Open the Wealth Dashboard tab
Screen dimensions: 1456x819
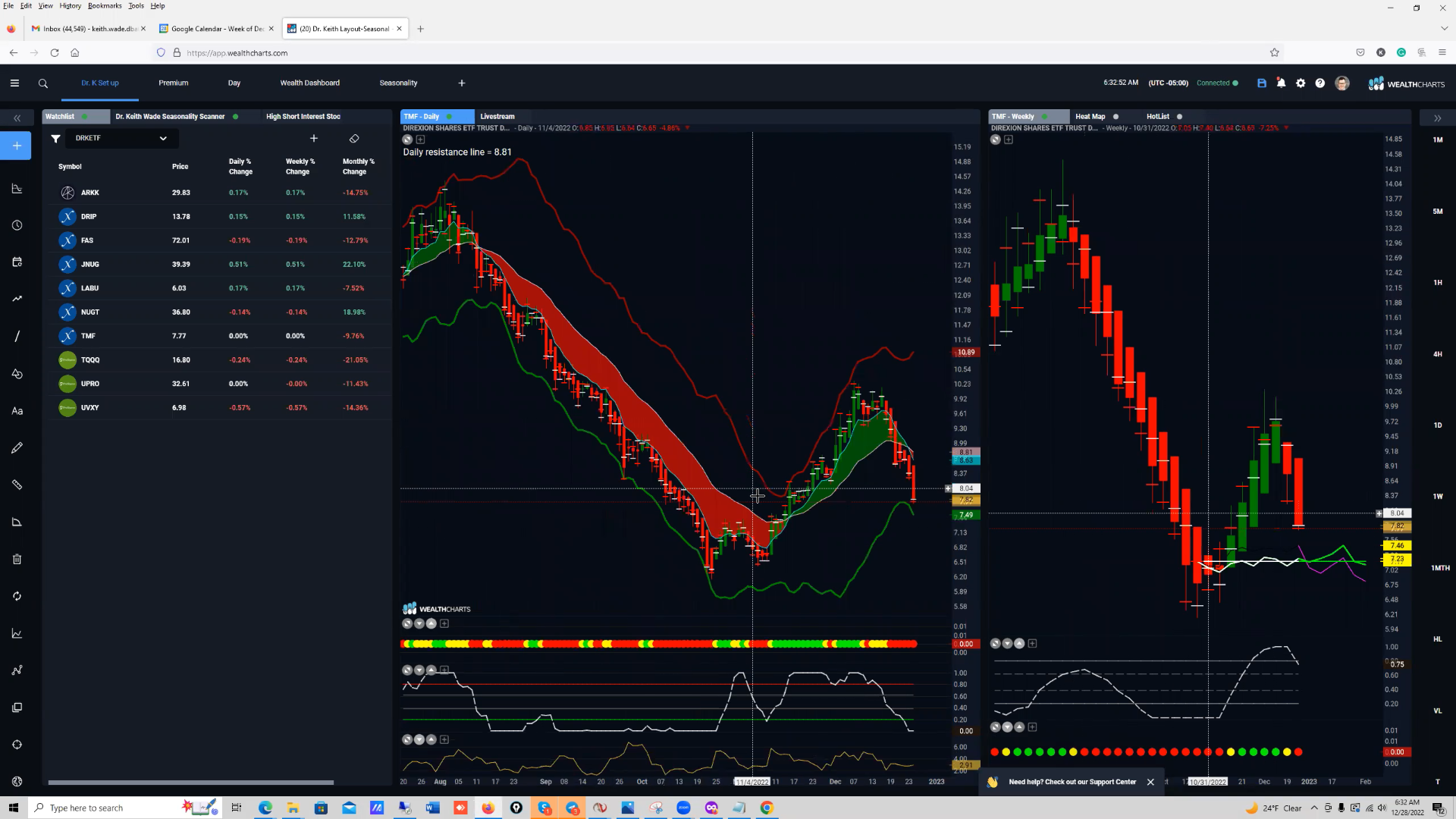coord(309,83)
